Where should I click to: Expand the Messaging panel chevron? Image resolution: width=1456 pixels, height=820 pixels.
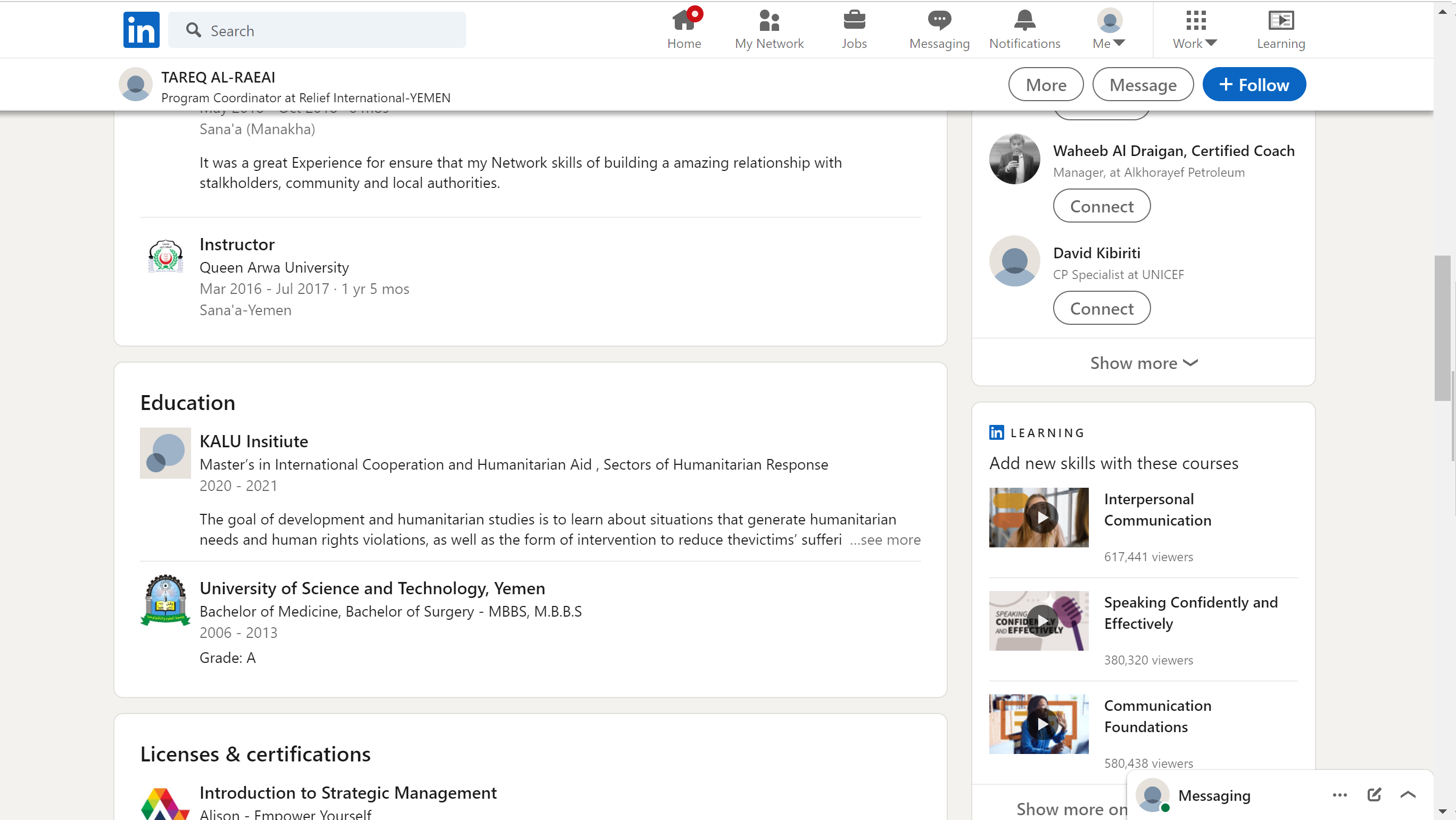coord(1408,794)
